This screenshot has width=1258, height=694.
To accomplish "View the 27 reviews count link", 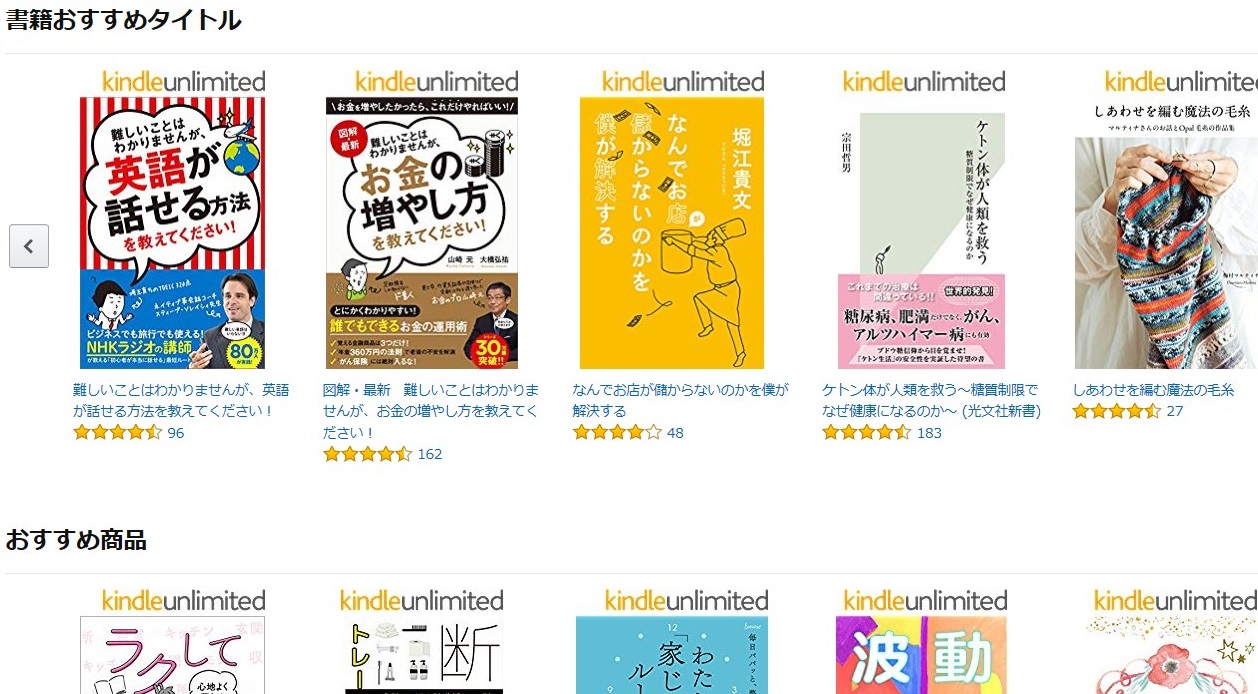I will point(1175,411).
